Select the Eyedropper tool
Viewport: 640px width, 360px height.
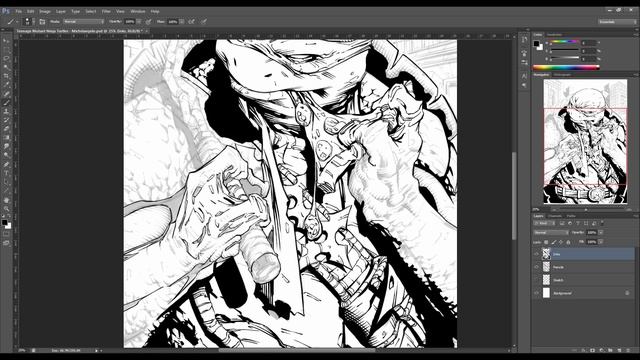click(6, 85)
